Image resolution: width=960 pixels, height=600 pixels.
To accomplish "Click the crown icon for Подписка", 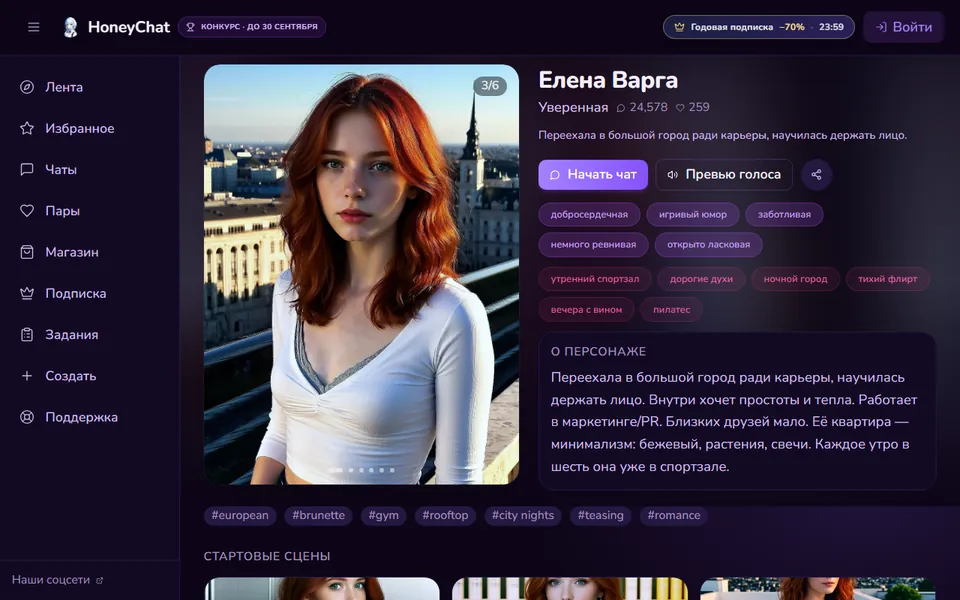I will 27,293.
